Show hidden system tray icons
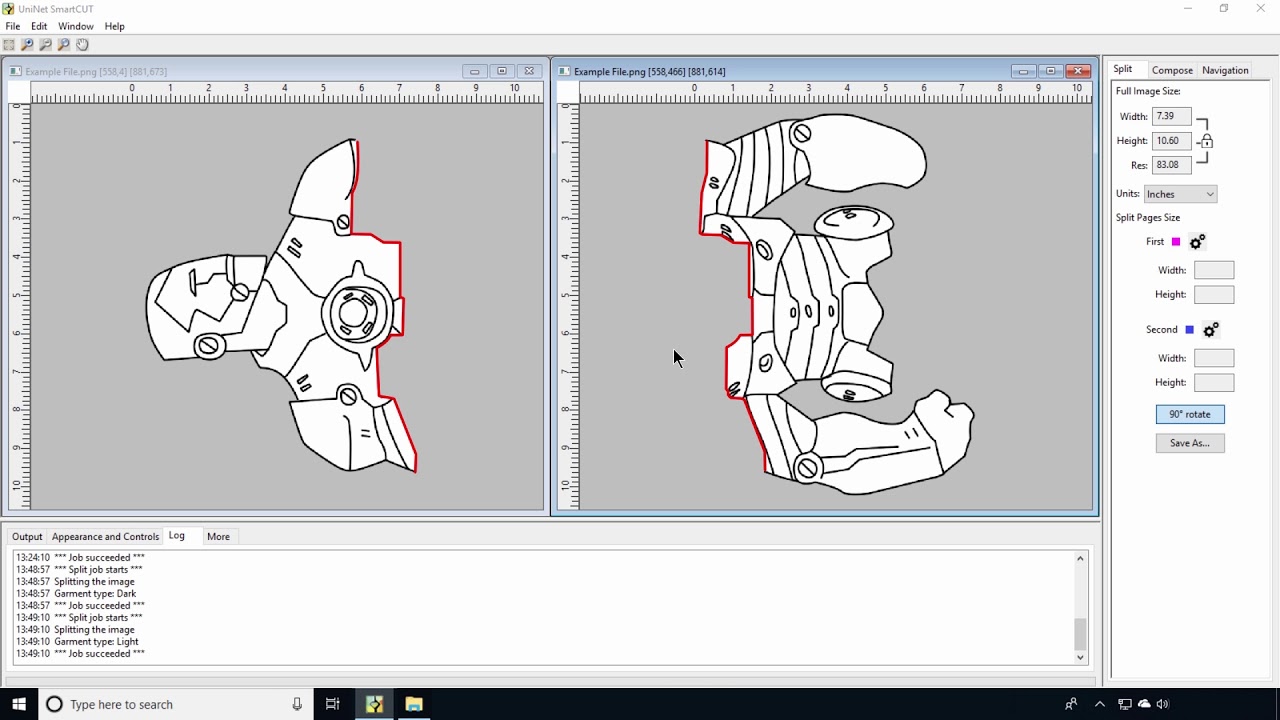 pyautogui.click(x=1100, y=704)
